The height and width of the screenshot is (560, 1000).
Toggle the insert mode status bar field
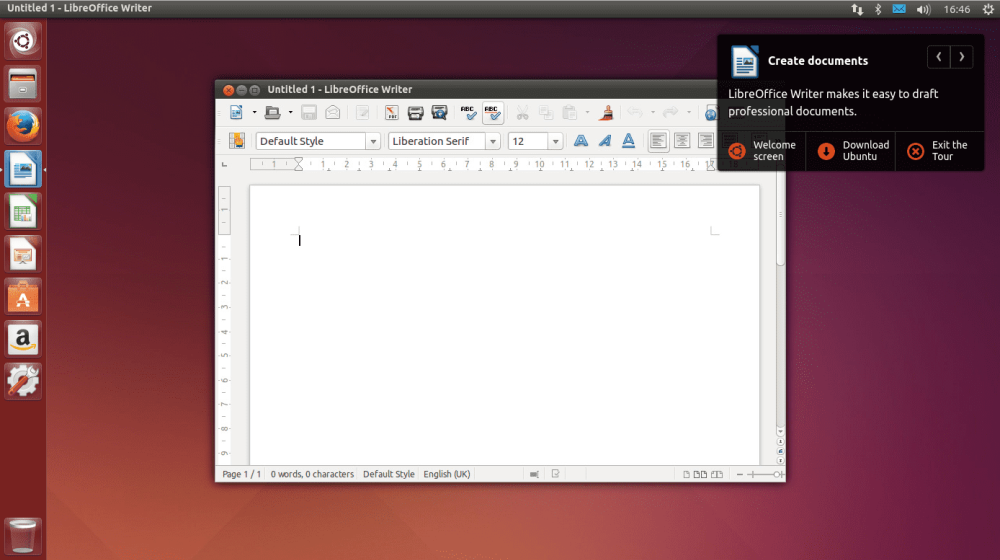(x=534, y=474)
